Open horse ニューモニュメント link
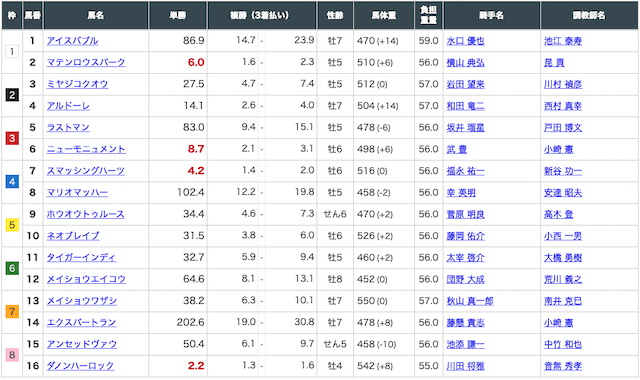 point(86,149)
